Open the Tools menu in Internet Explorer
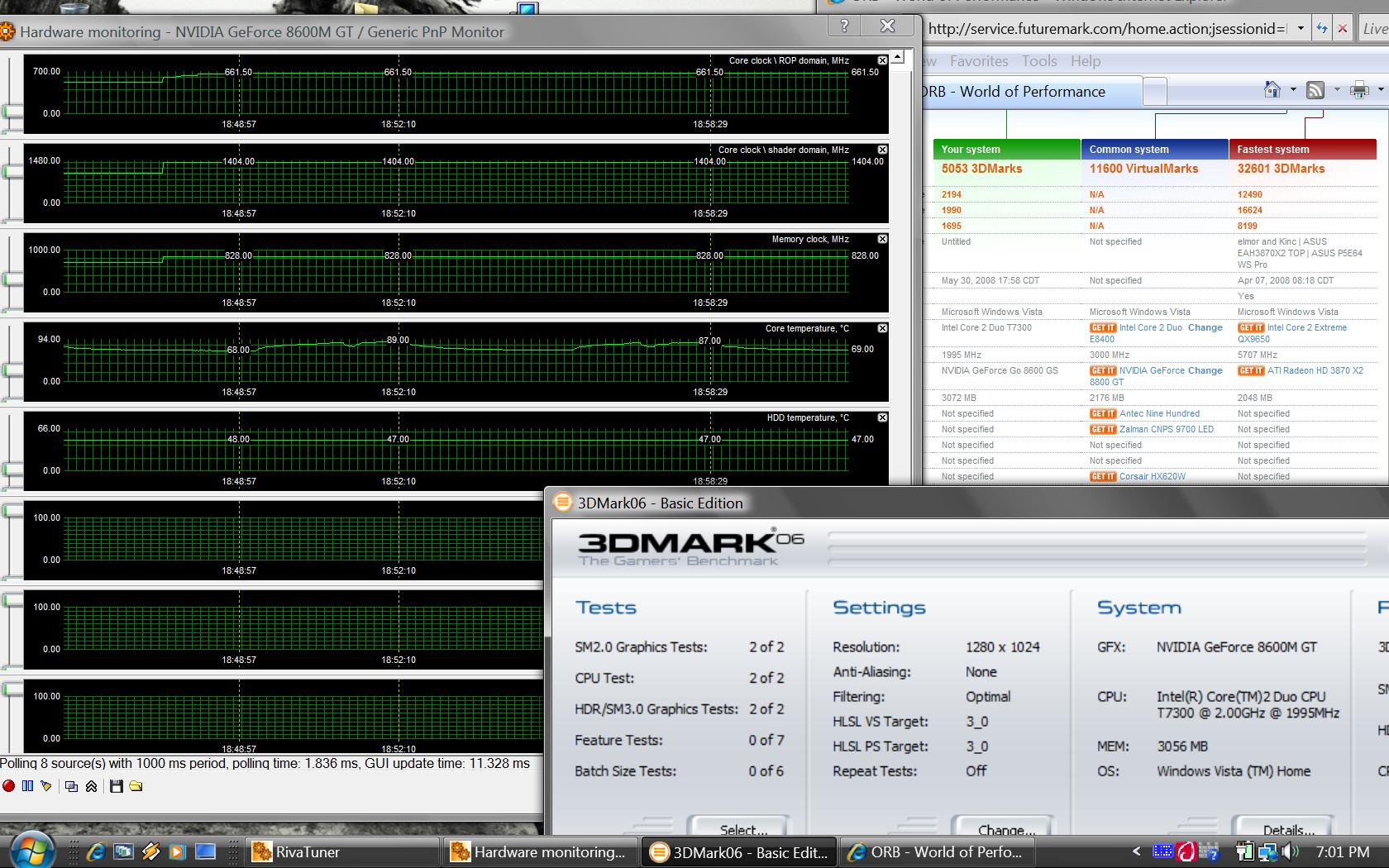This screenshot has width=1389, height=868. [1039, 61]
